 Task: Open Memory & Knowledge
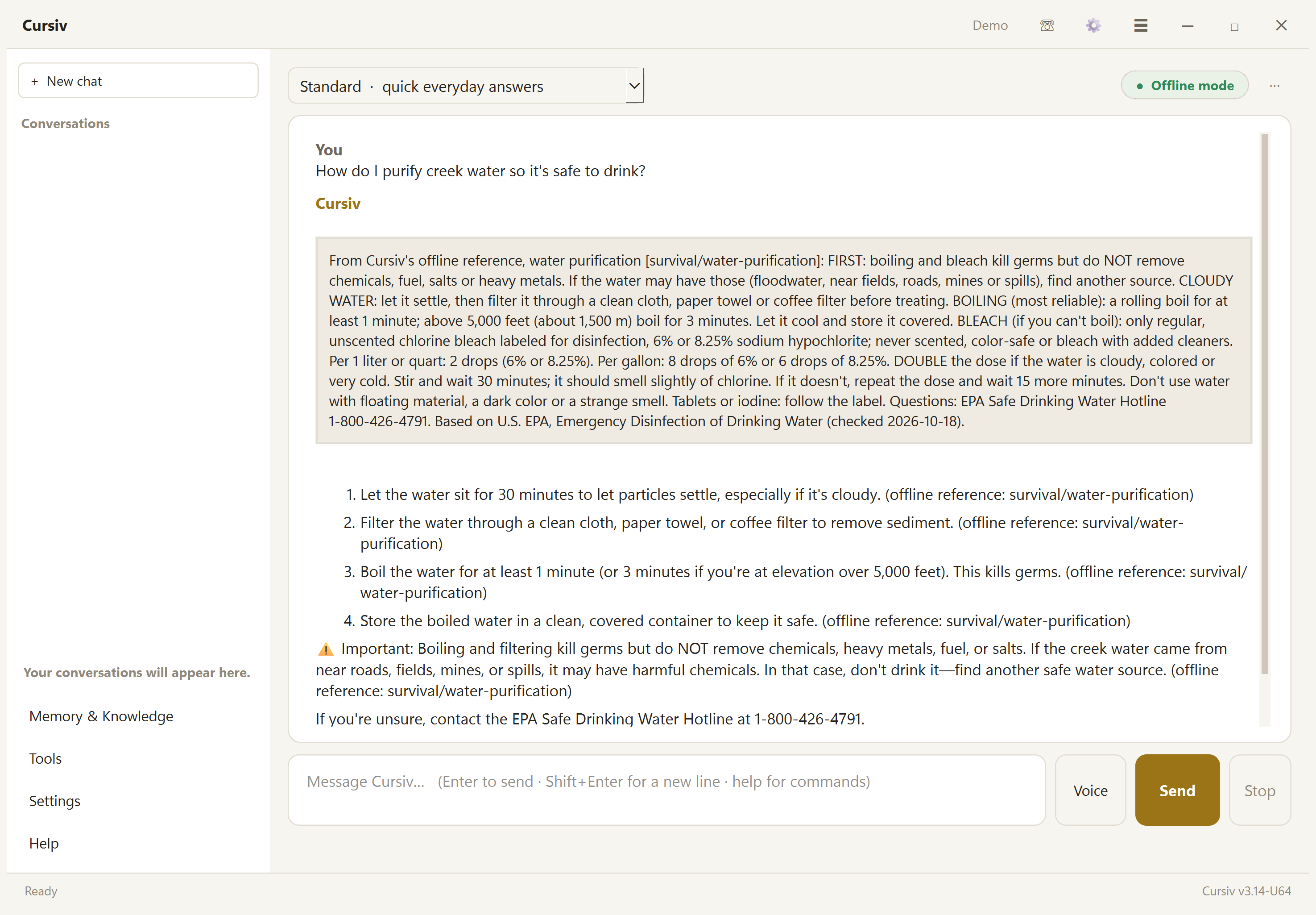(101, 716)
